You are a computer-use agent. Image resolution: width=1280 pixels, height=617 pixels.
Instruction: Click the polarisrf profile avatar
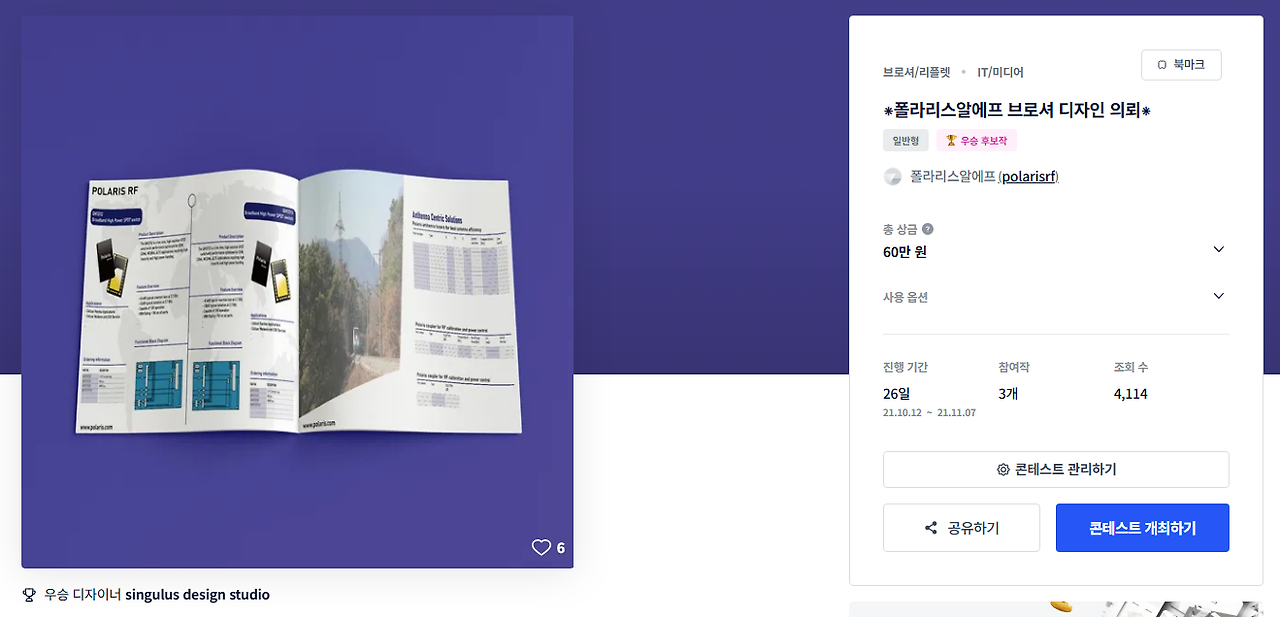pyautogui.click(x=893, y=177)
